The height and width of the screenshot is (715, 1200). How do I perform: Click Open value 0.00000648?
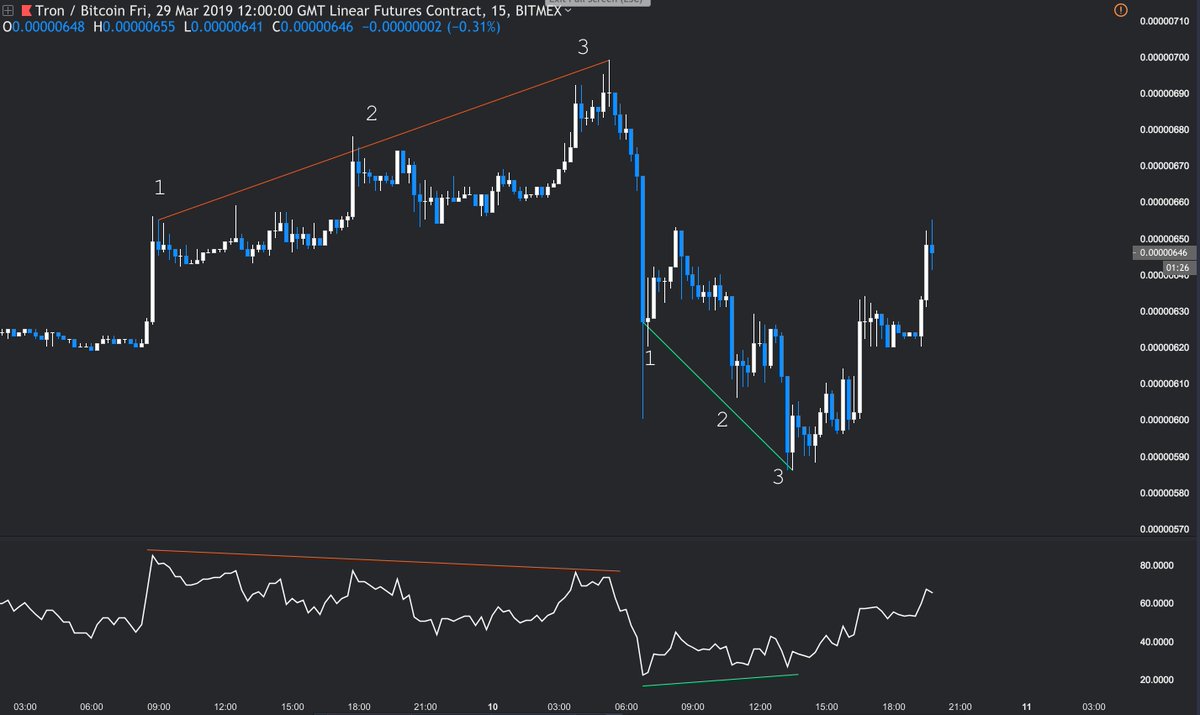pyautogui.click(x=44, y=28)
